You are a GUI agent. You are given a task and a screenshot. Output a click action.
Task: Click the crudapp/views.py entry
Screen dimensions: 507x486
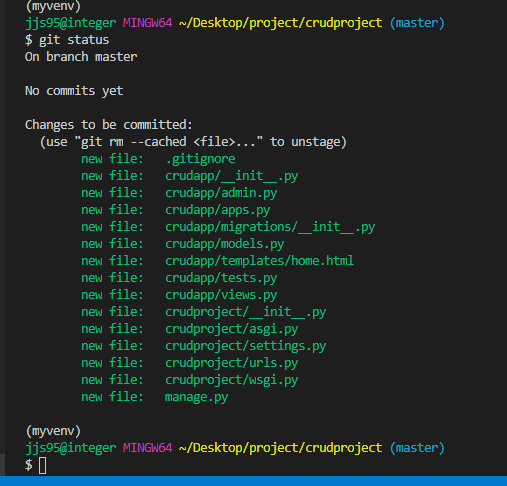click(x=221, y=295)
